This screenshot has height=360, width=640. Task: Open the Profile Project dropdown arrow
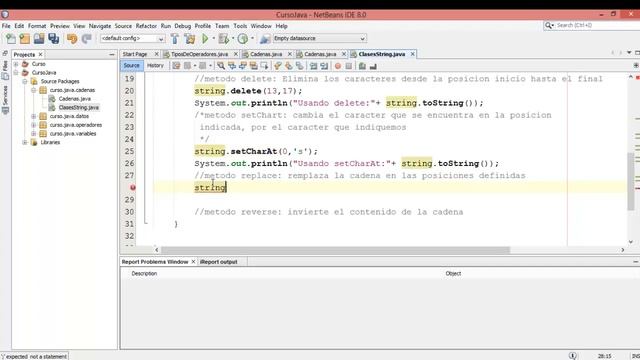coord(252,39)
